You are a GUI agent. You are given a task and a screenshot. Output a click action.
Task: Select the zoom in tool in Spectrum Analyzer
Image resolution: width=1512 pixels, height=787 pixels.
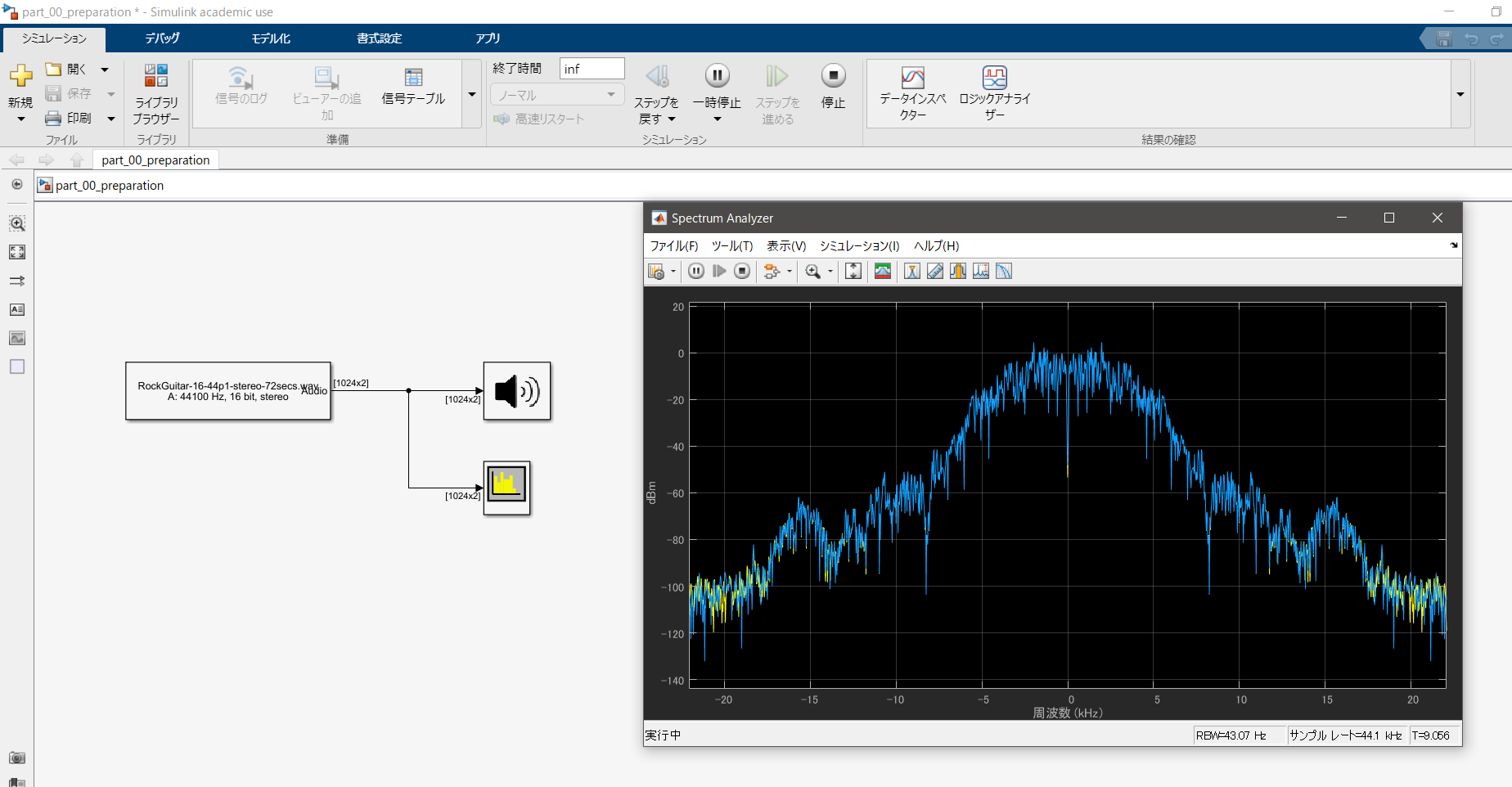(x=812, y=271)
